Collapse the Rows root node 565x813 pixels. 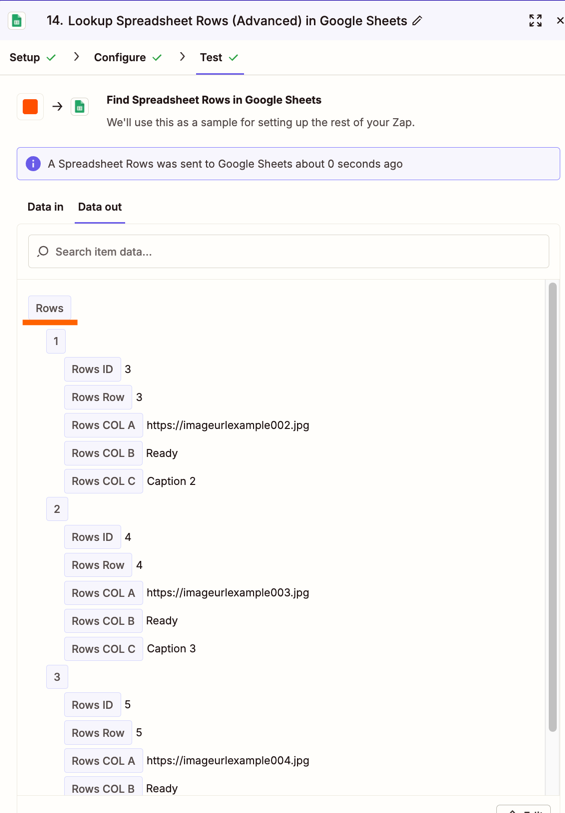[x=49, y=308]
